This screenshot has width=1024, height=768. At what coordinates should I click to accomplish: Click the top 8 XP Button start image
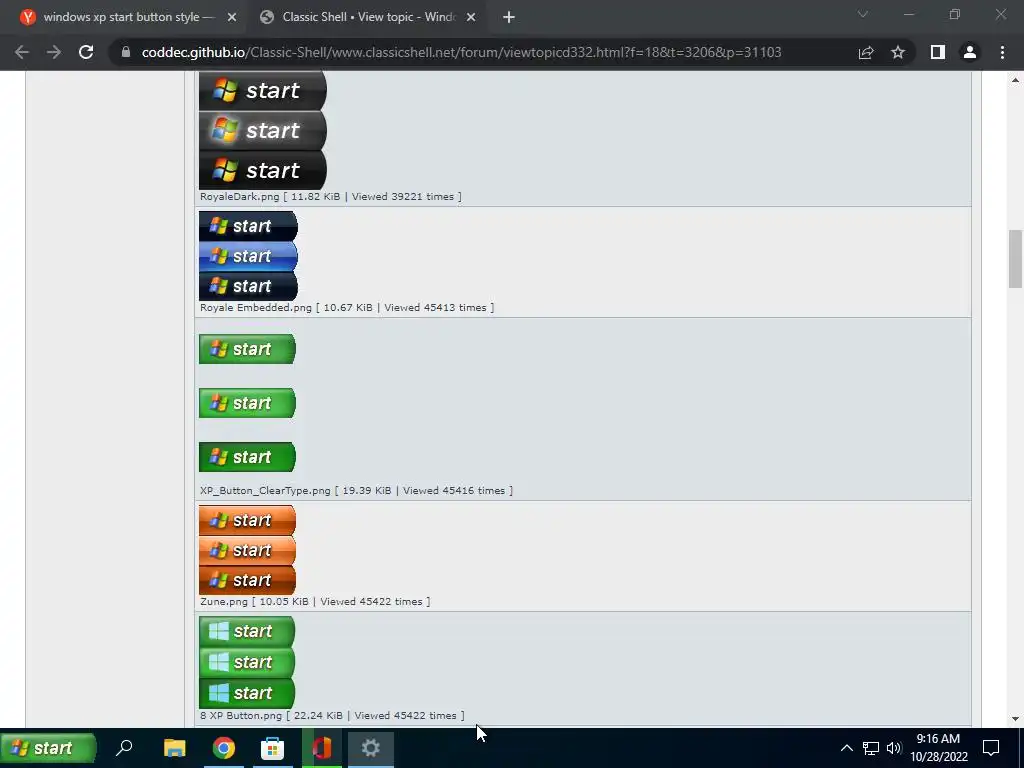pos(247,631)
